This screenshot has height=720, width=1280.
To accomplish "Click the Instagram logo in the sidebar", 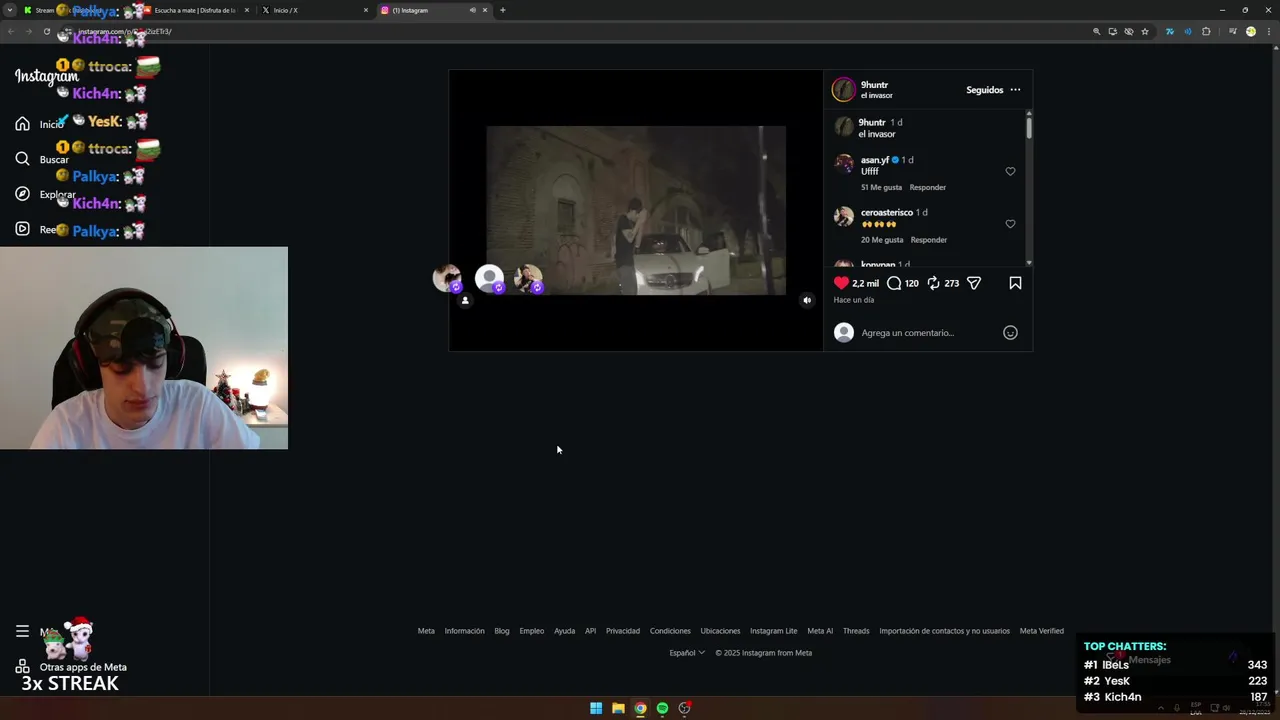I will pyautogui.click(x=46, y=76).
